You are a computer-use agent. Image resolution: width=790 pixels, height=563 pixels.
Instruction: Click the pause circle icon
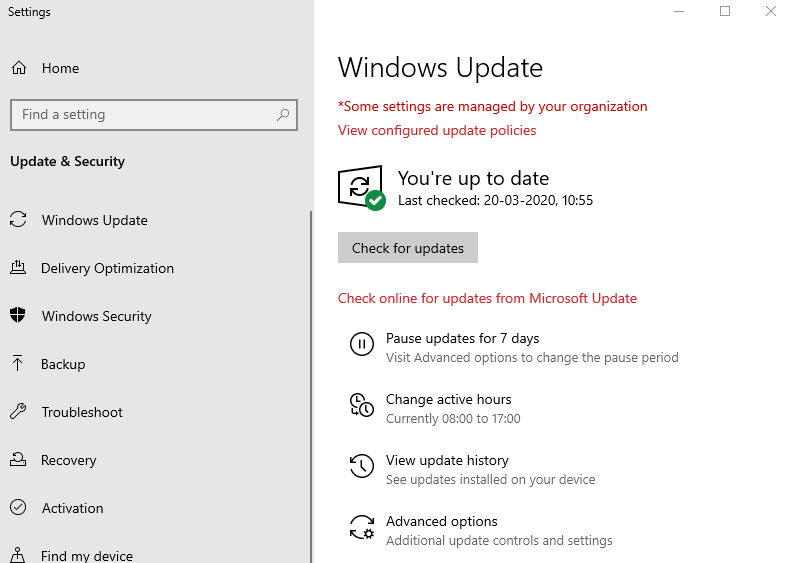coord(362,344)
